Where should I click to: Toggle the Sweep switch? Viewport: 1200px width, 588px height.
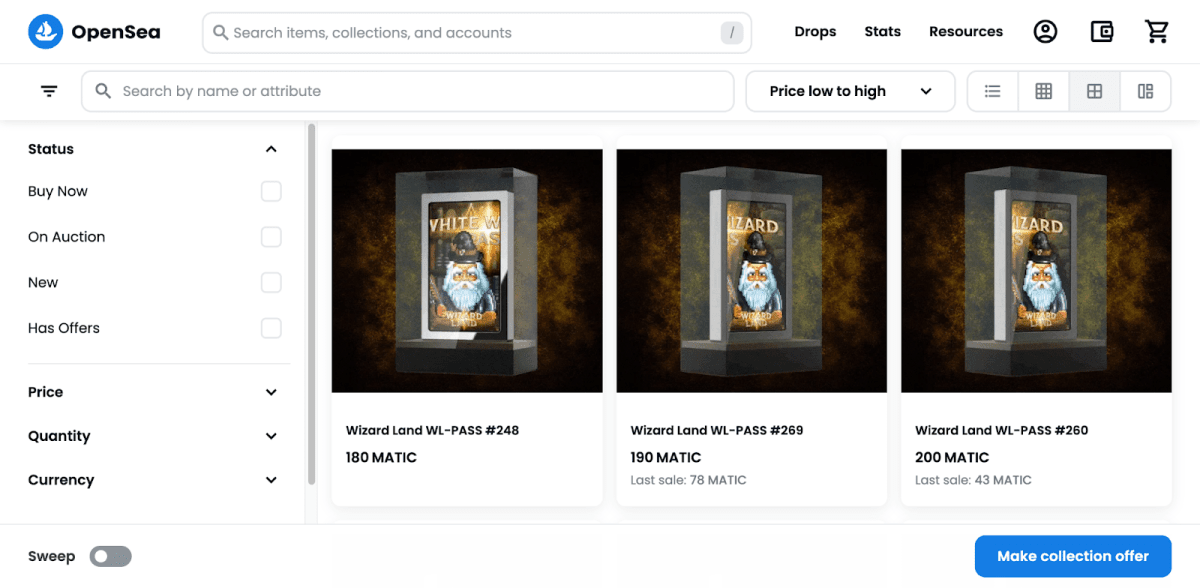(x=111, y=556)
